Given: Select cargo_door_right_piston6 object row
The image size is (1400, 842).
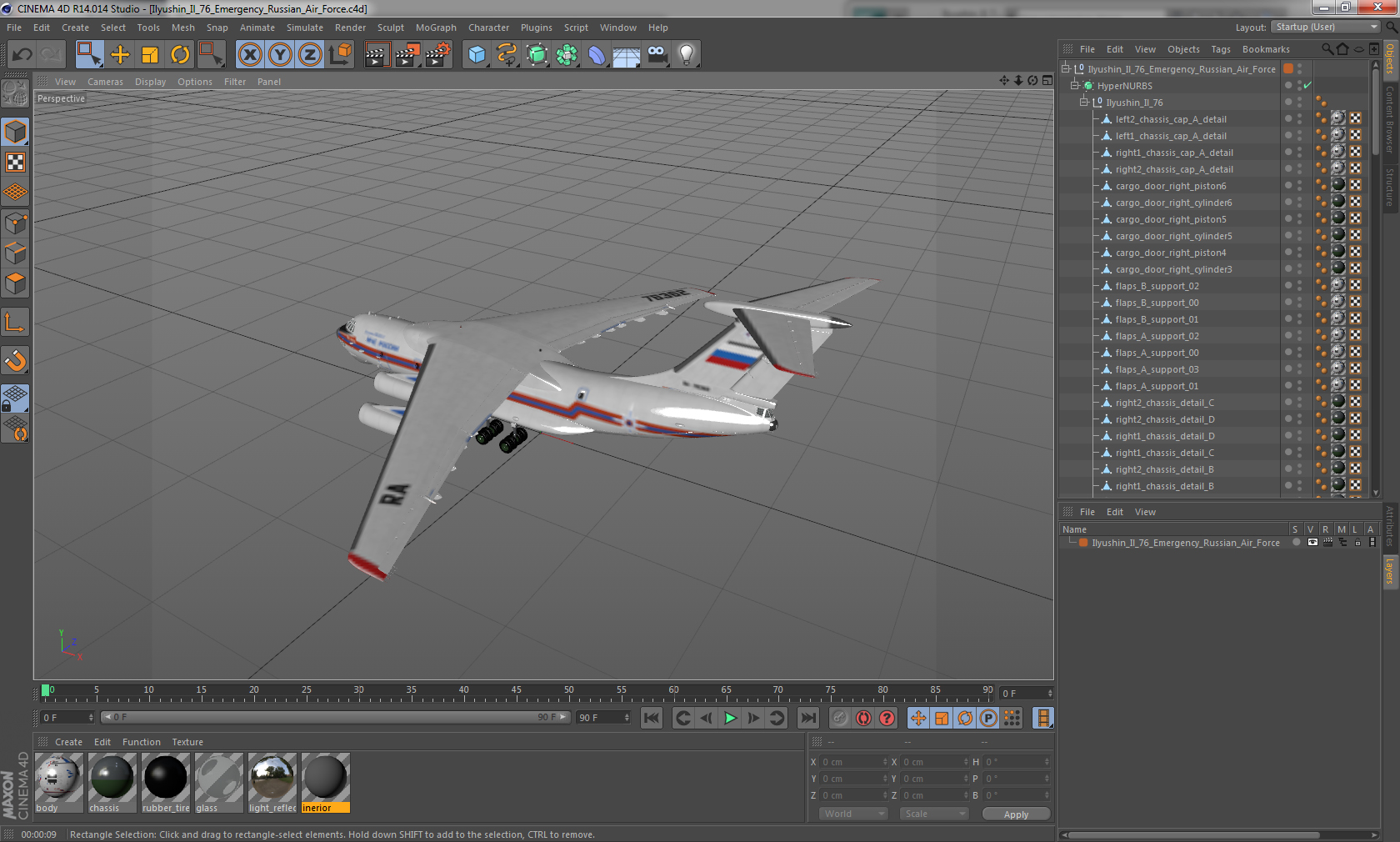Looking at the screenshot, I should click(x=1171, y=186).
